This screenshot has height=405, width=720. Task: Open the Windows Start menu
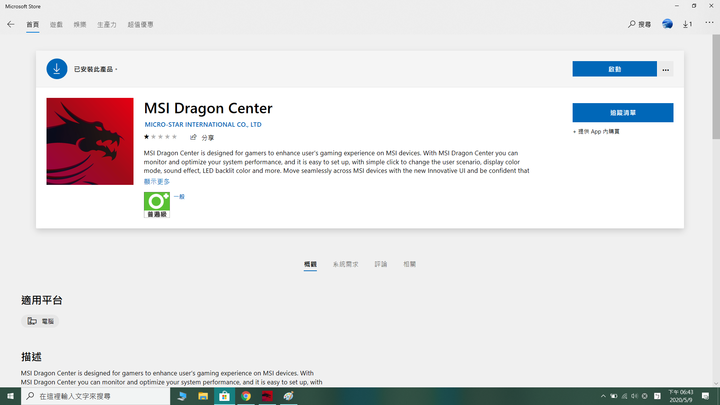click(x=10, y=396)
